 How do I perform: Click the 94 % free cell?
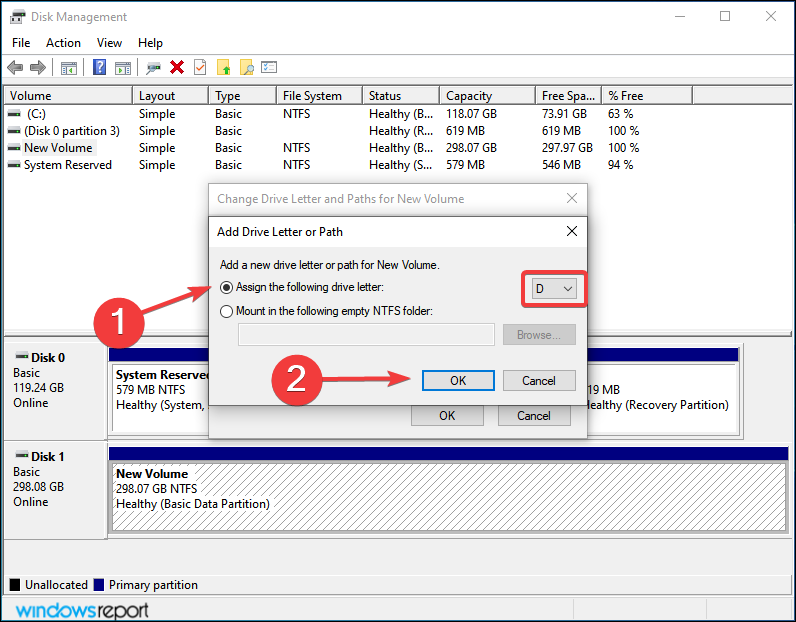coord(620,165)
